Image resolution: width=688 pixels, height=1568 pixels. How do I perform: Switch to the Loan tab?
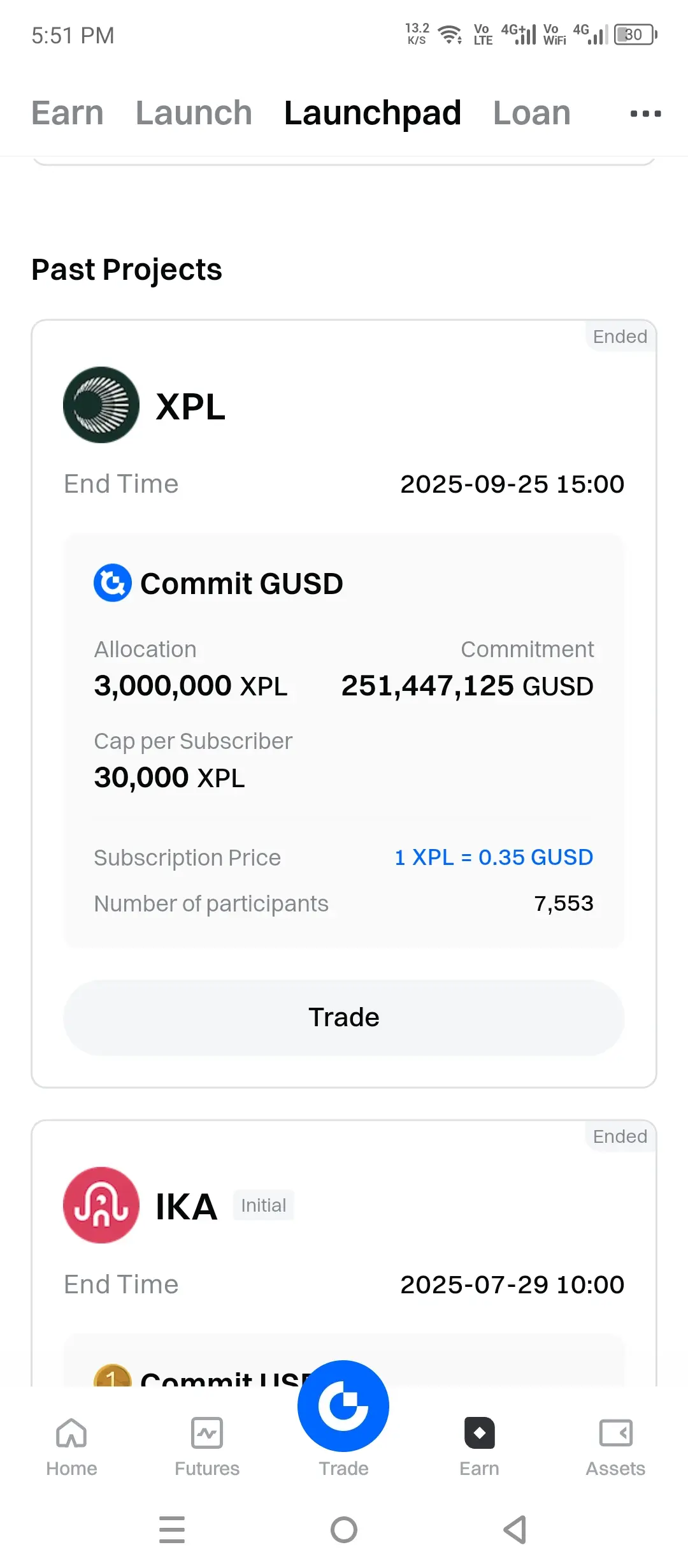coord(532,113)
